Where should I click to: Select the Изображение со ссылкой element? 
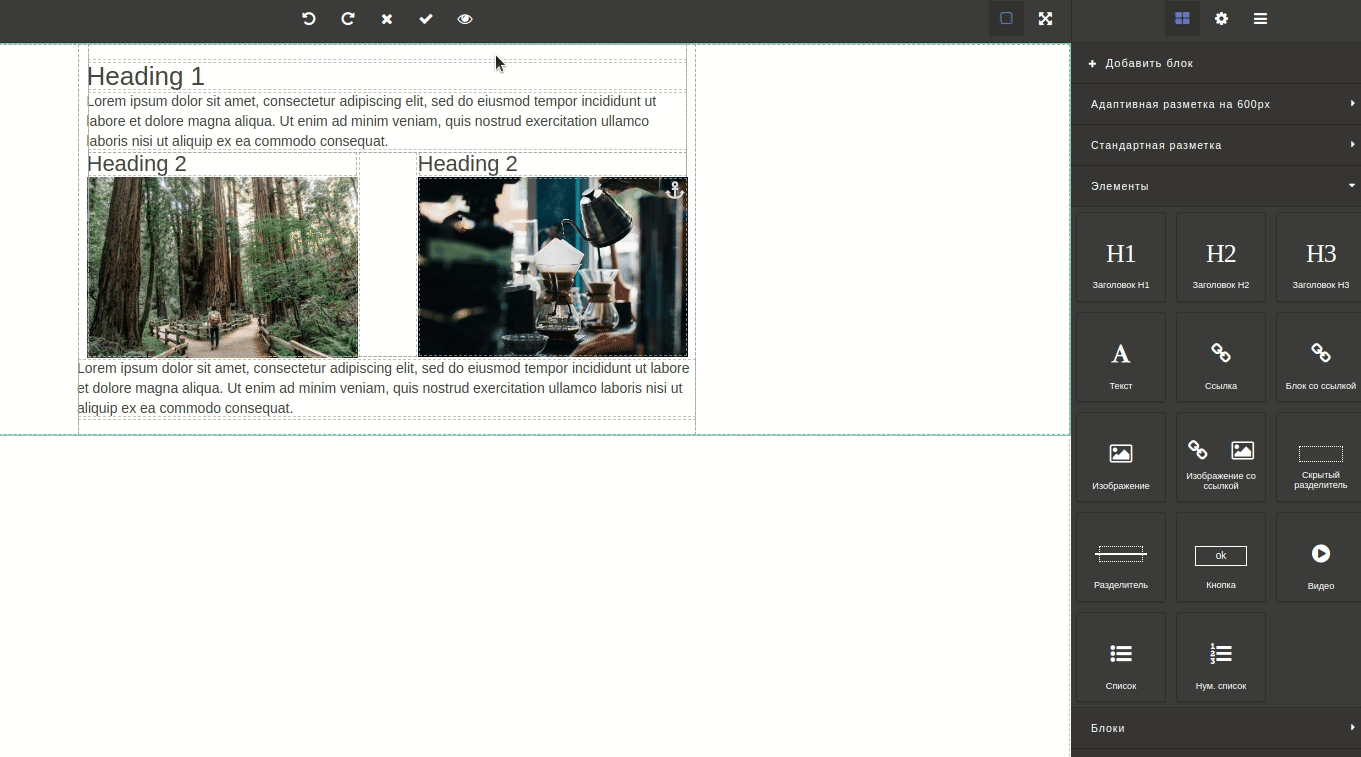[1221, 457]
